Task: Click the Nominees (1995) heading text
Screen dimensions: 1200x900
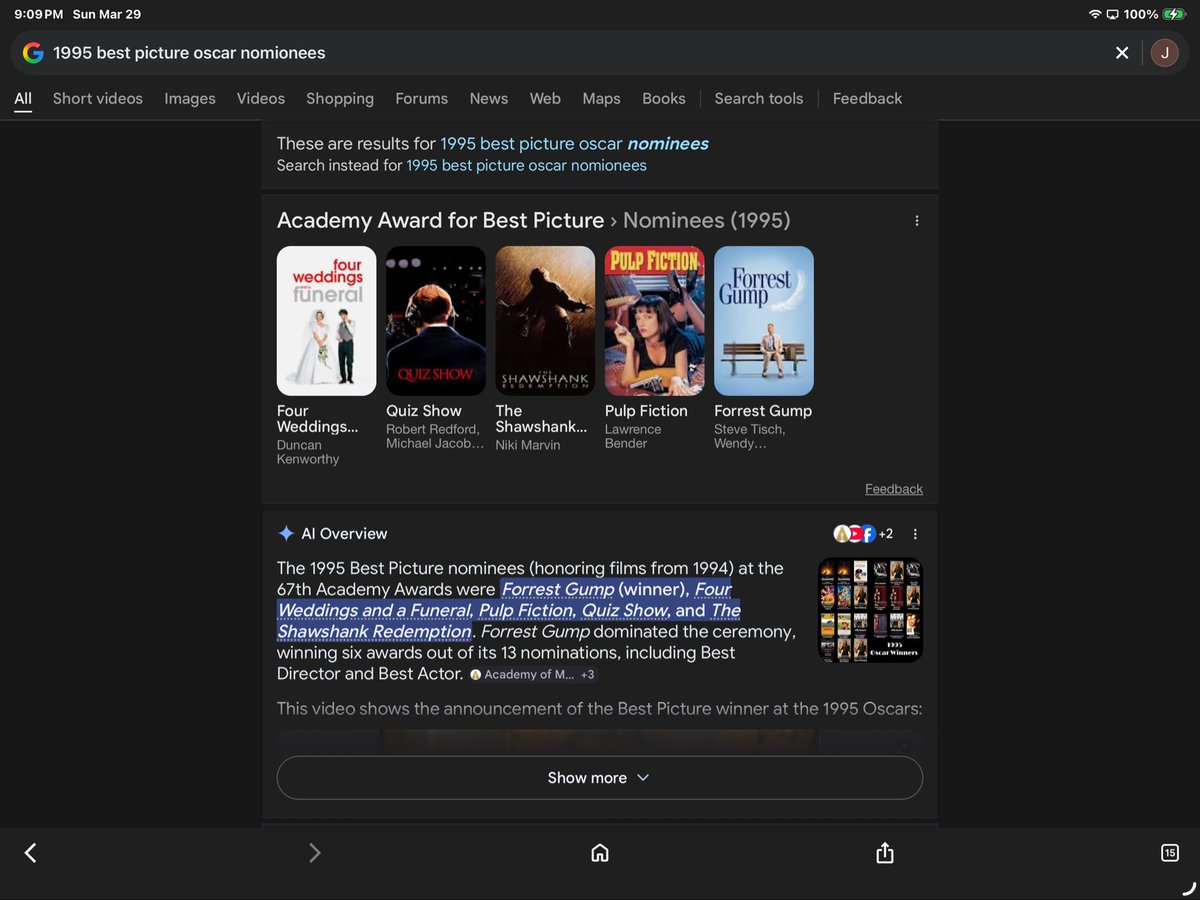Action: [x=707, y=221]
